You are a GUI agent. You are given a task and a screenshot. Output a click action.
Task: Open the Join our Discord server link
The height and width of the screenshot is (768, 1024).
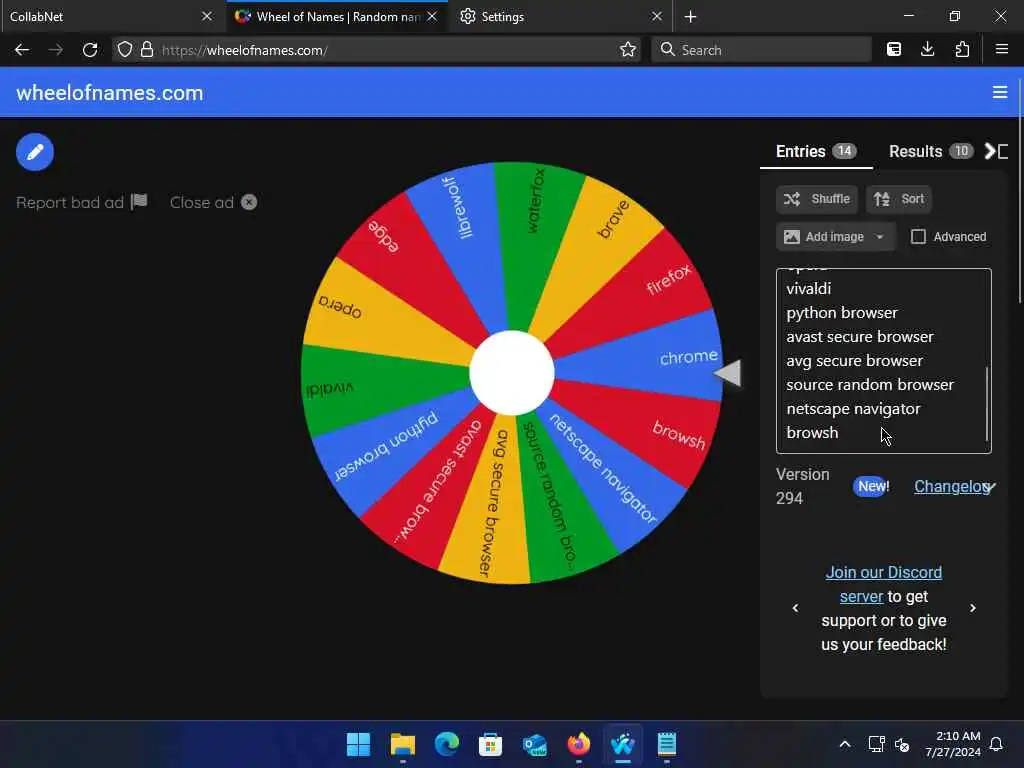tap(884, 584)
